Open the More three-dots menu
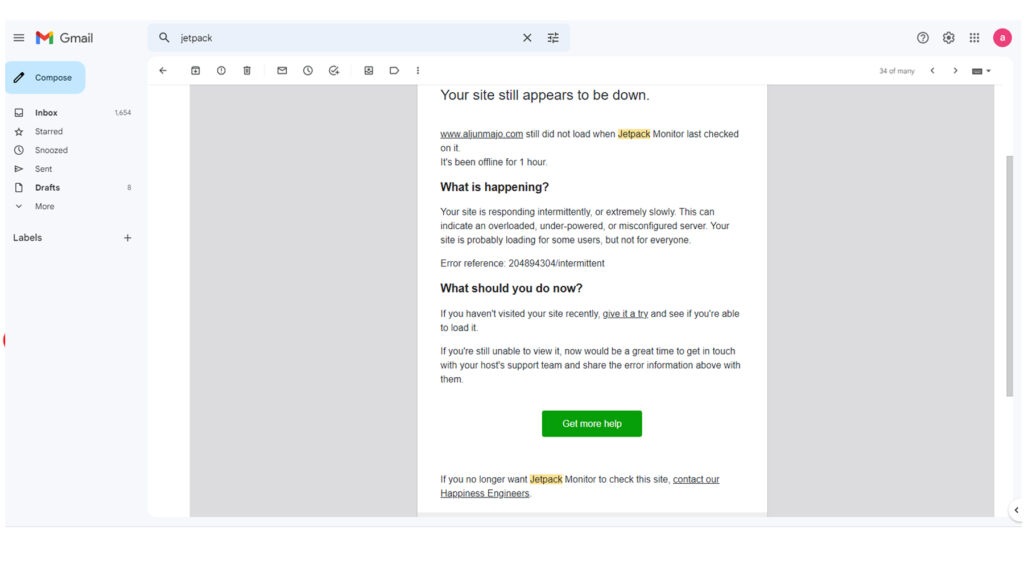 (418, 71)
